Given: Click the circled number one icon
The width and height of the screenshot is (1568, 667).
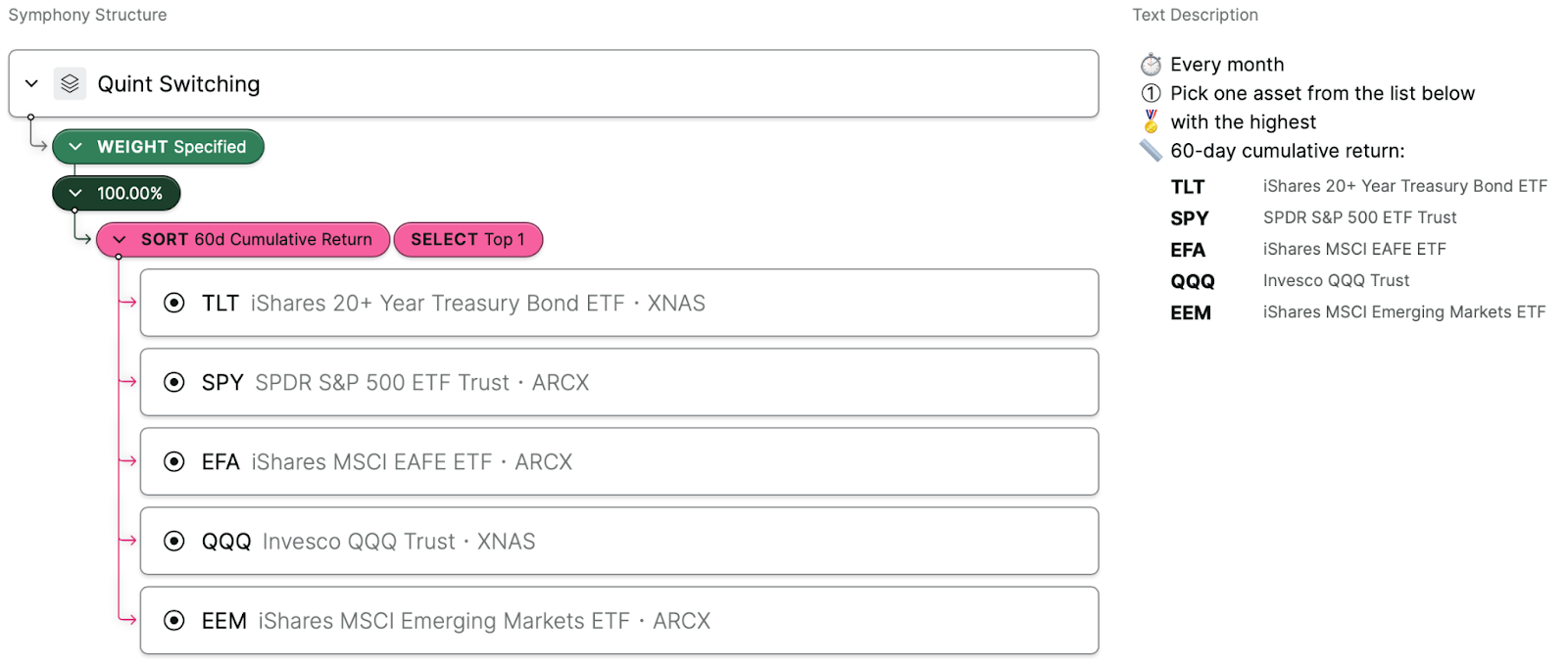Looking at the screenshot, I should point(1151,93).
